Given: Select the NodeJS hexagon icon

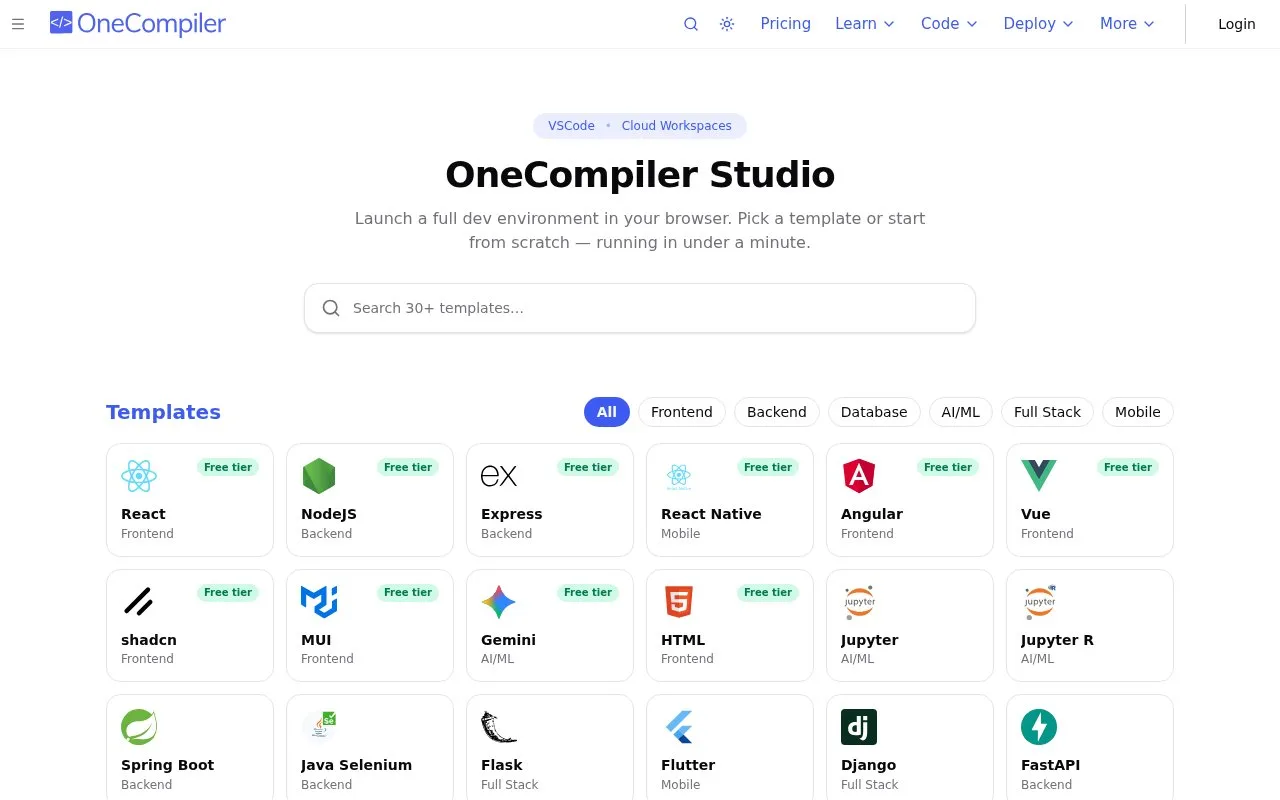Looking at the screenshot, I should pyautogui.click(x=319, y=476).
